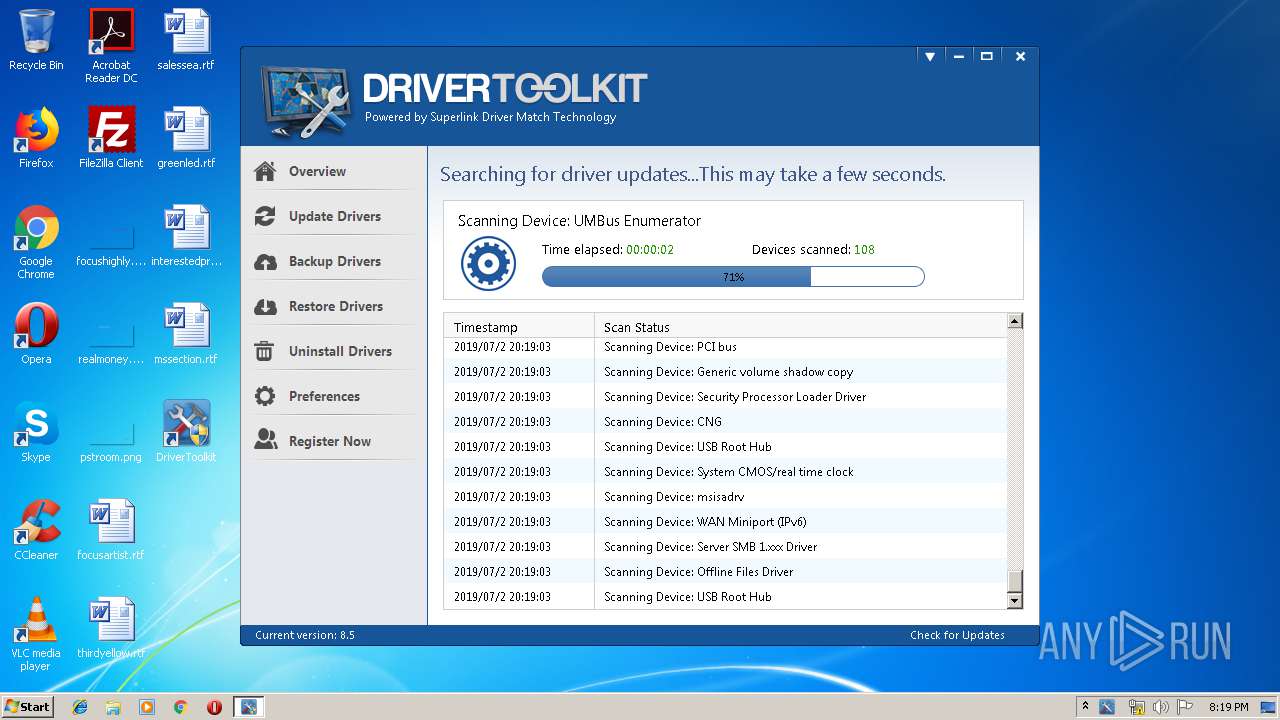Image resolution: width=1280 pixels, height=720 pixels.
Task: Select the Acrobat Reader DC desktop icon
Action: point(111,46)
